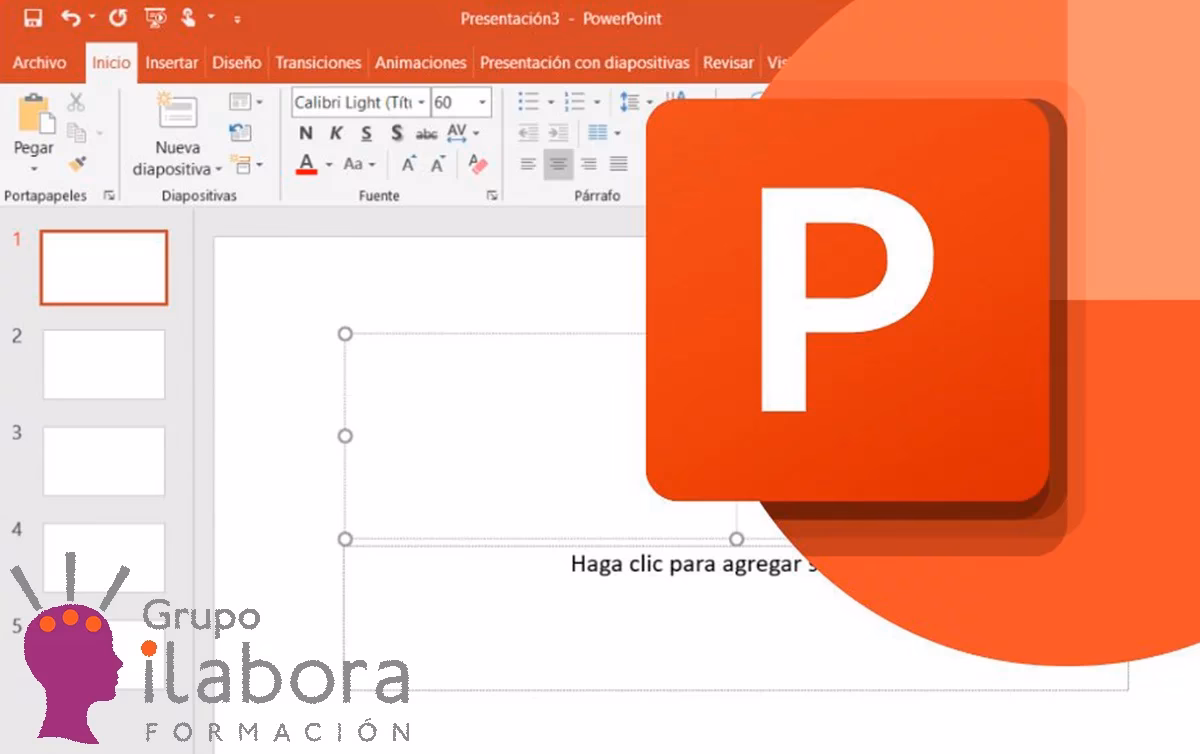This screenshot has height=754, width=1200.
Task: Switch to the Transiciones ribbon tab
Action: click(318, 62)
